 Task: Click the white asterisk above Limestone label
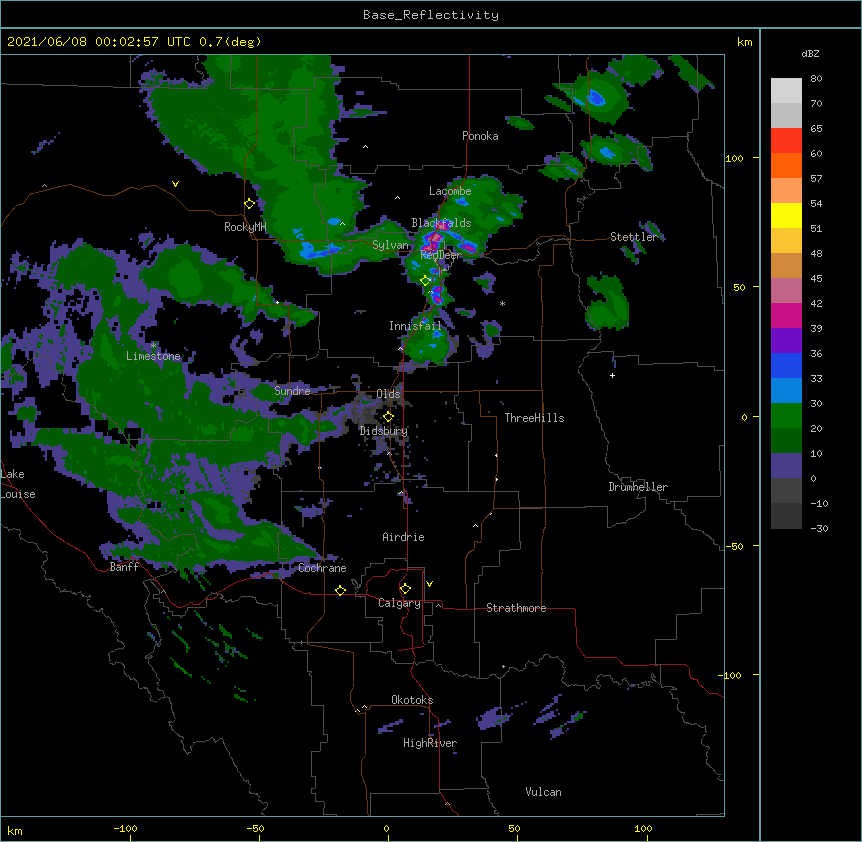tap(153, 346)
